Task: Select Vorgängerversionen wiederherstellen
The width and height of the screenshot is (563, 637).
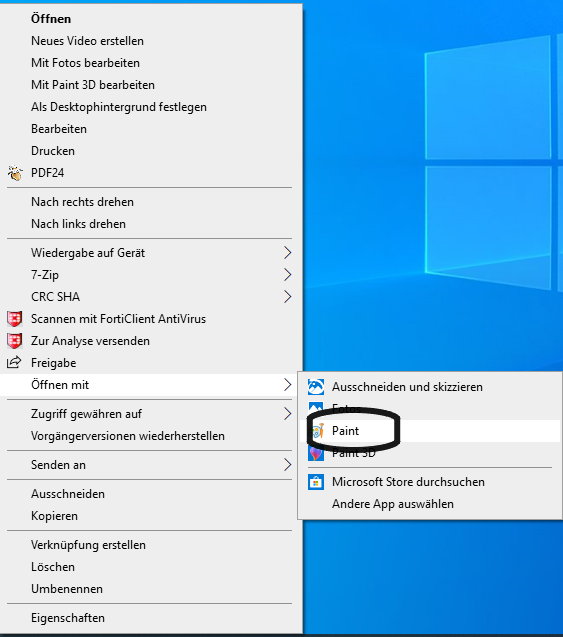Action: click(151, 436)
